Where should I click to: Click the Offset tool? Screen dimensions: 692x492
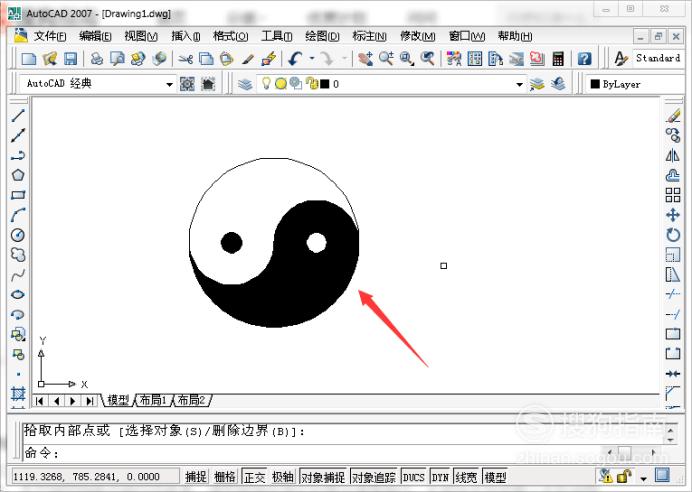(x=673, y=175)
